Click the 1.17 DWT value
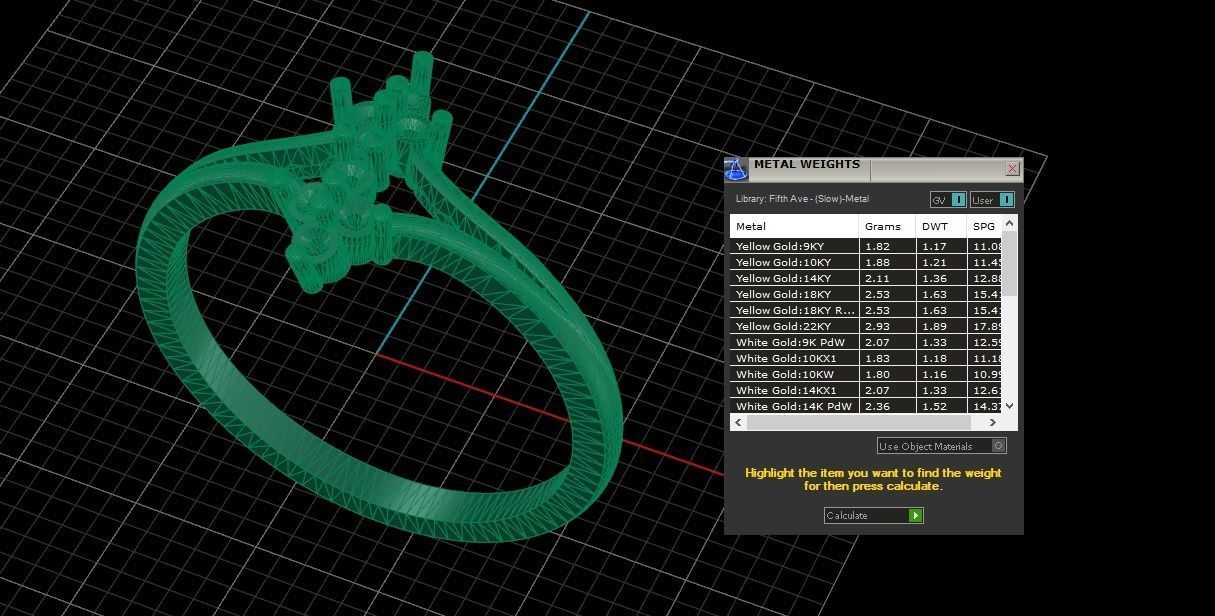1215x616 pixels. pyautogui.click(x=934, y=246)
